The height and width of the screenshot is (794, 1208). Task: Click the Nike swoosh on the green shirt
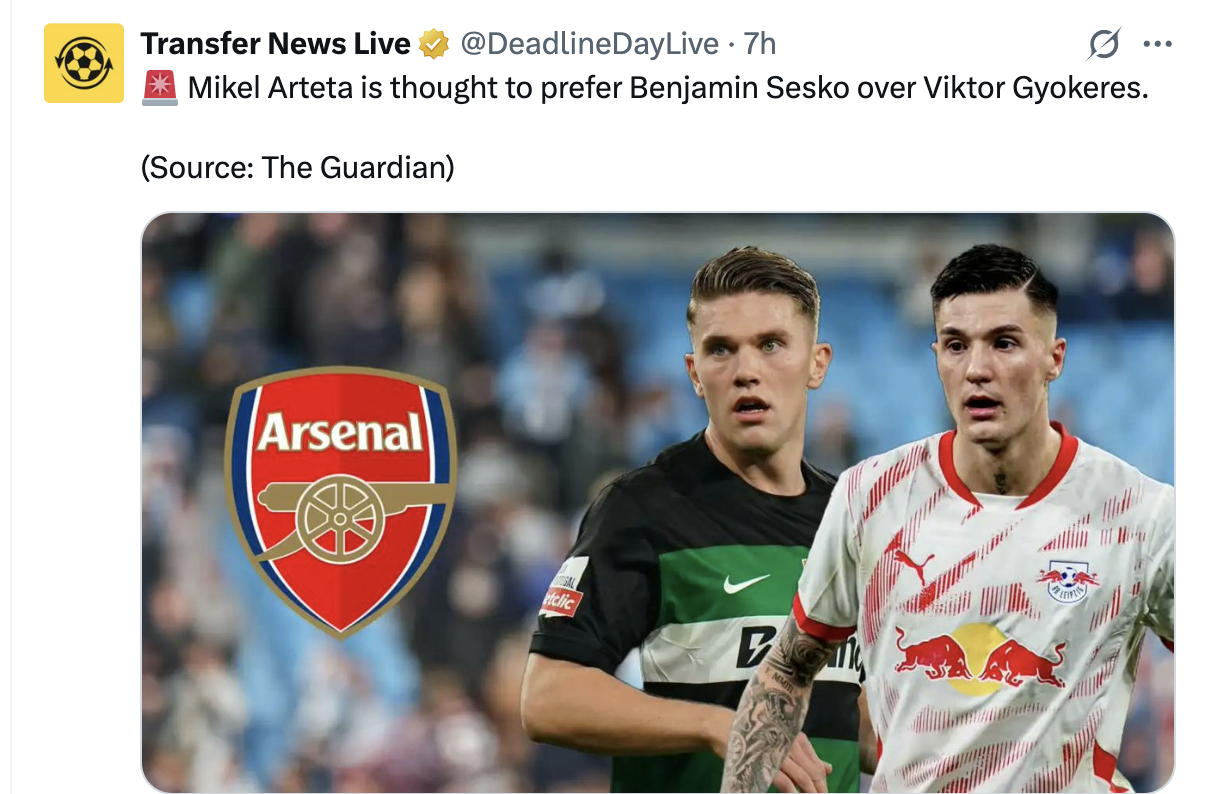click(747, 582)
